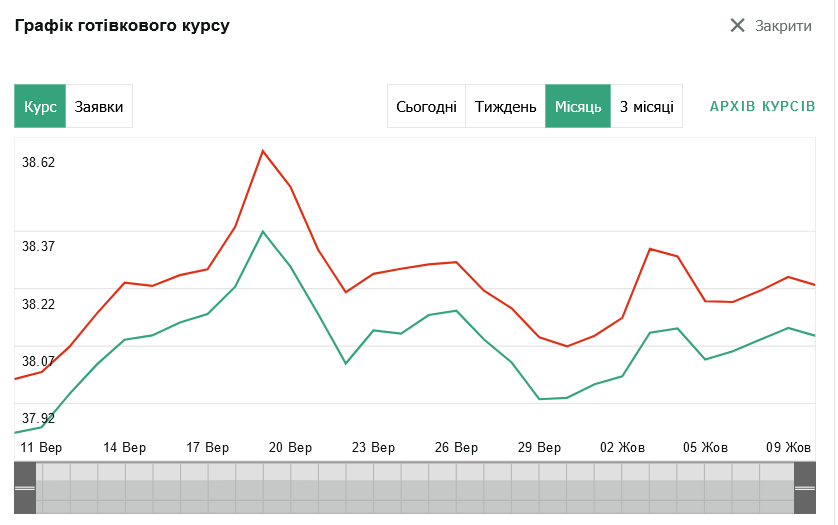Click the Графік готівкового курсу heading

tap(122, 25)
